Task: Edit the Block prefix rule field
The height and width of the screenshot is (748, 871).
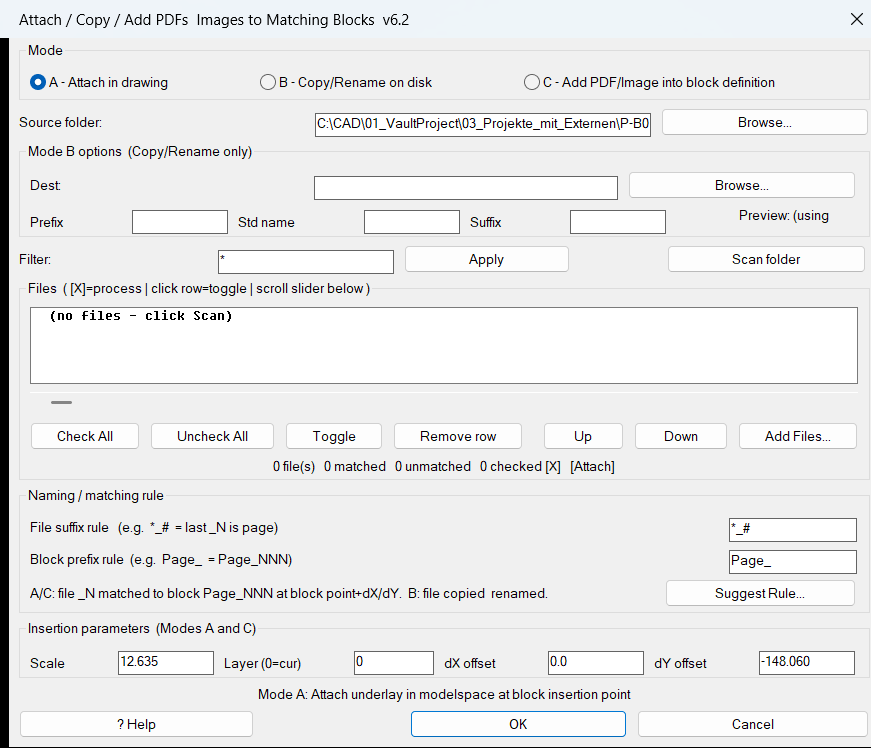Action: 793,561
